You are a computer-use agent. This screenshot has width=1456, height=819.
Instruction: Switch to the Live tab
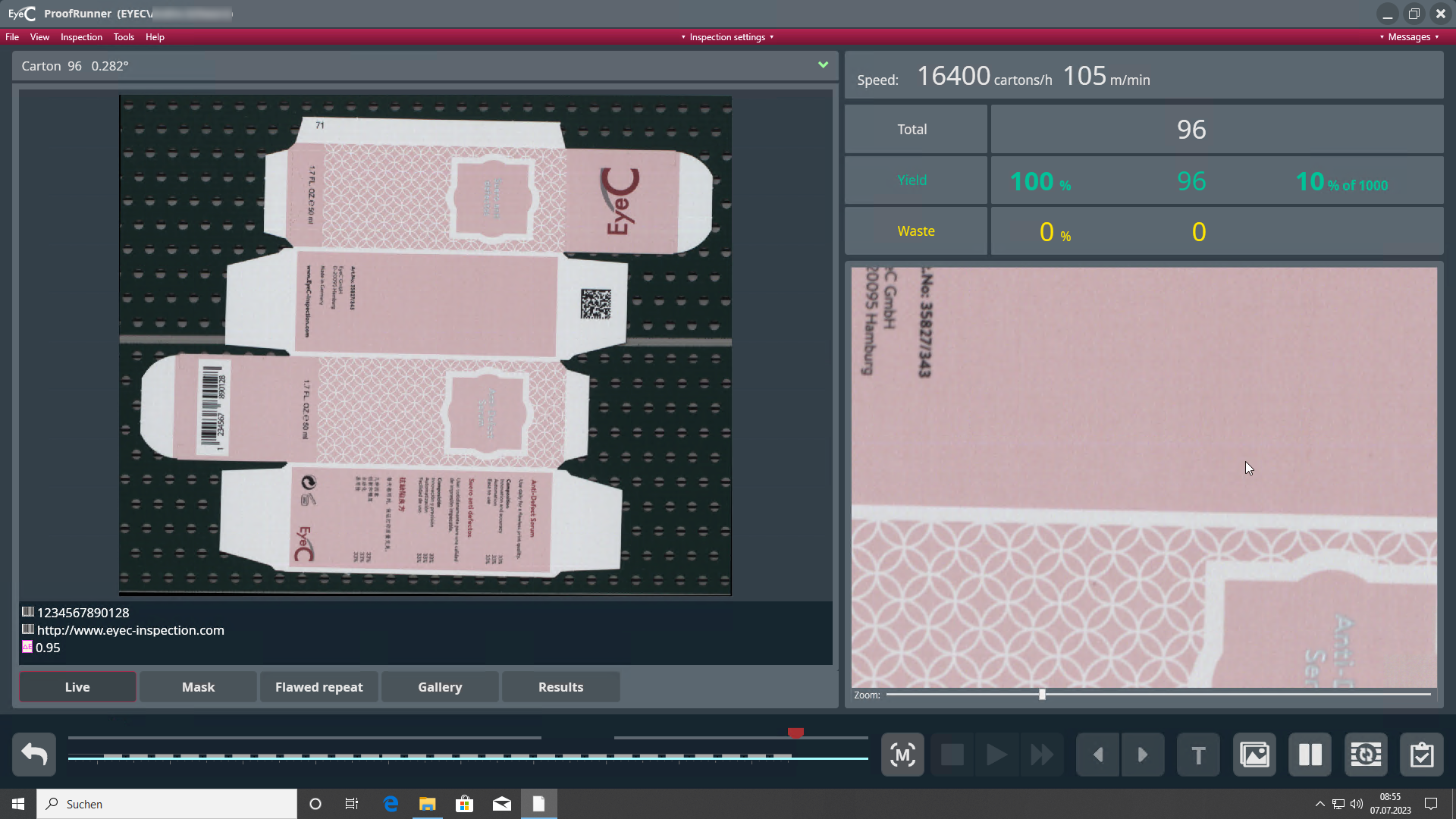pyautogui.click(x=77, y=687)
